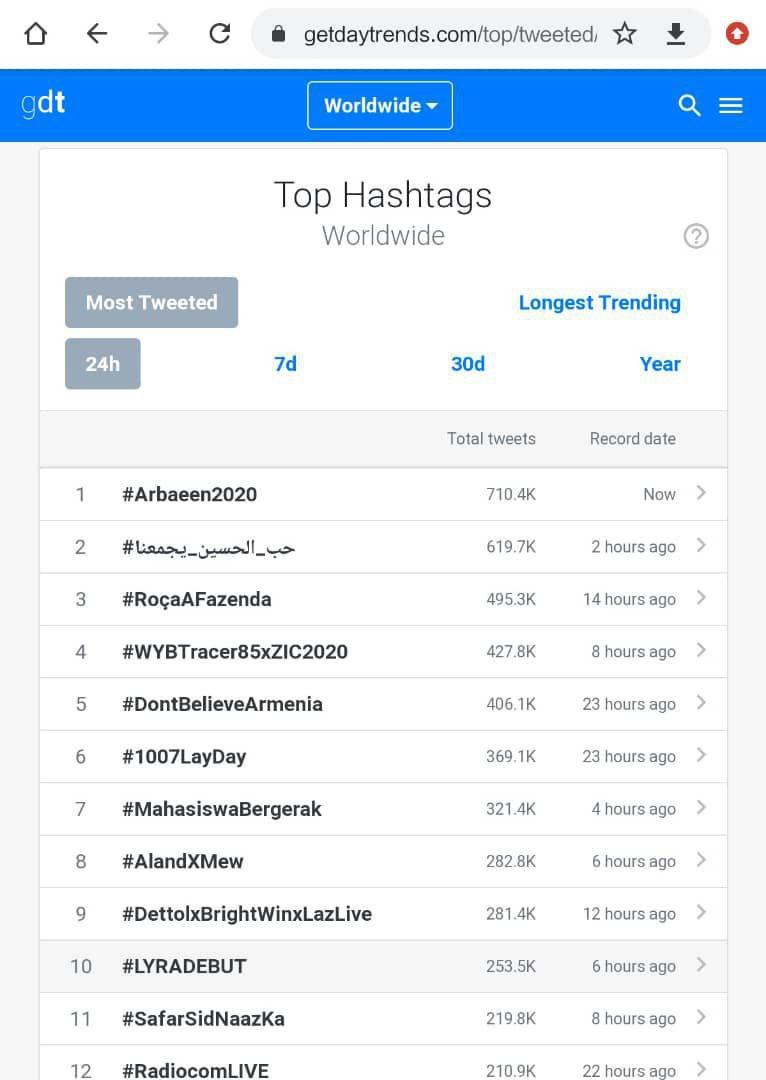Open the Worldwide location dropdown

pos(380,105)
